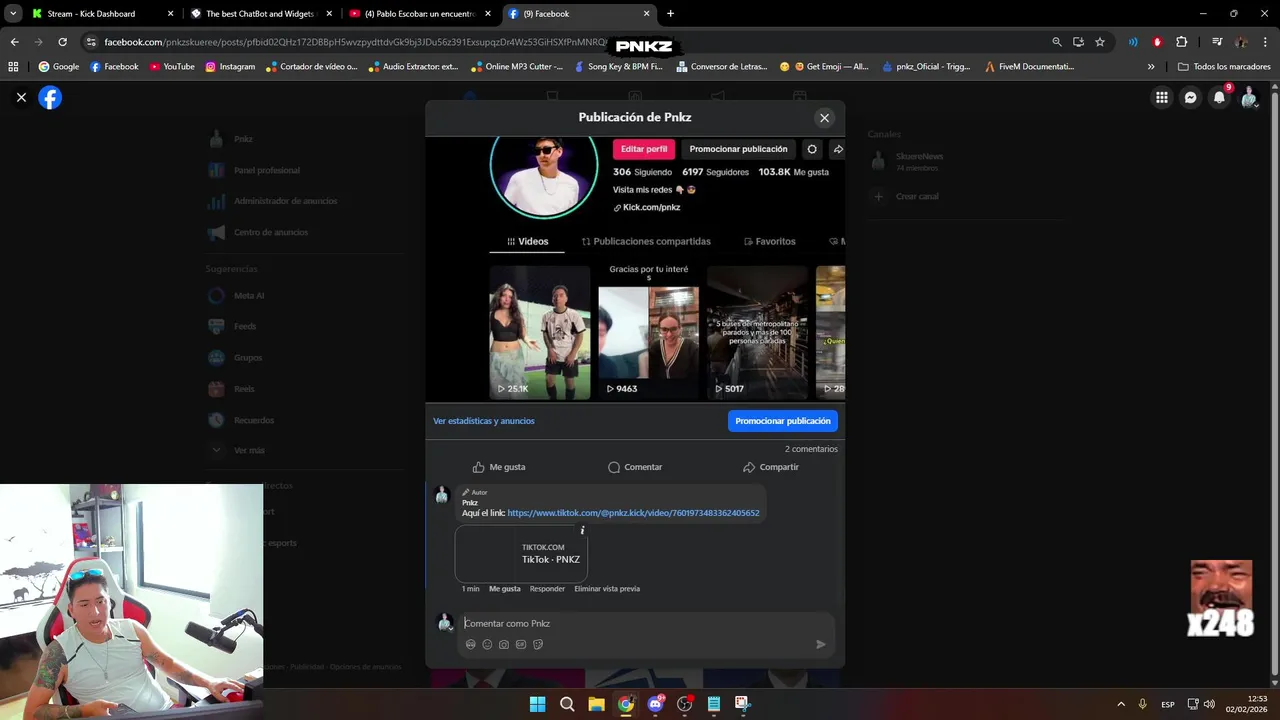Viewport: 1280px width, 720px height.
Task: Open the Google bookmark
Action: click(58, 67)
